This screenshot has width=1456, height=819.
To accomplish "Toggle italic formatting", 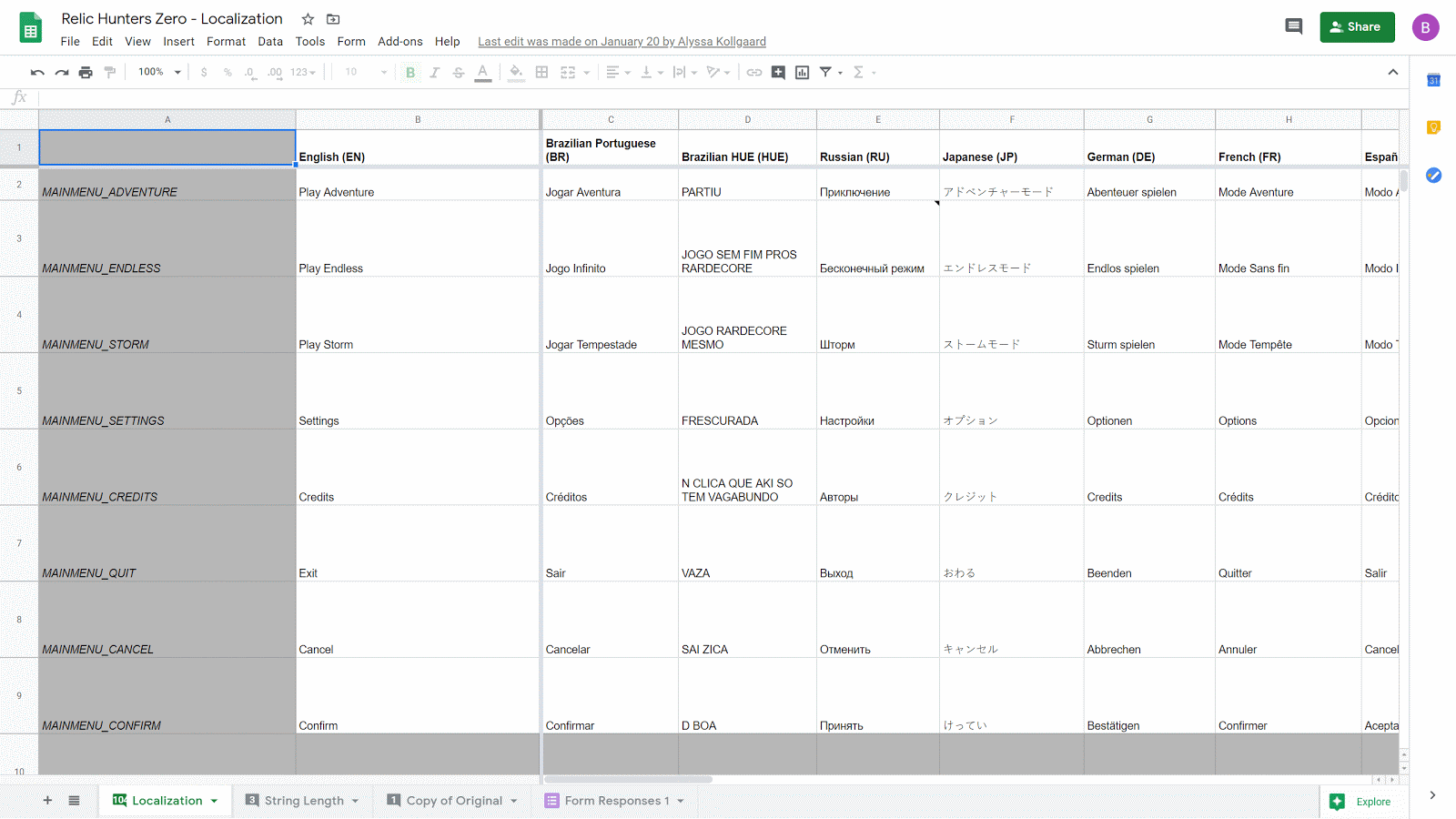I will [435, 72].
